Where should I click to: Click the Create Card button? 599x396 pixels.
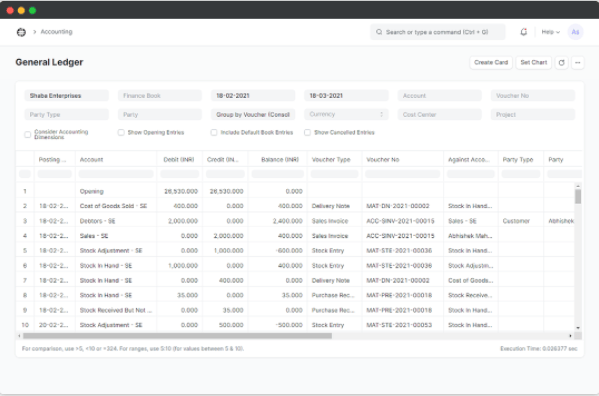[491, 63]
